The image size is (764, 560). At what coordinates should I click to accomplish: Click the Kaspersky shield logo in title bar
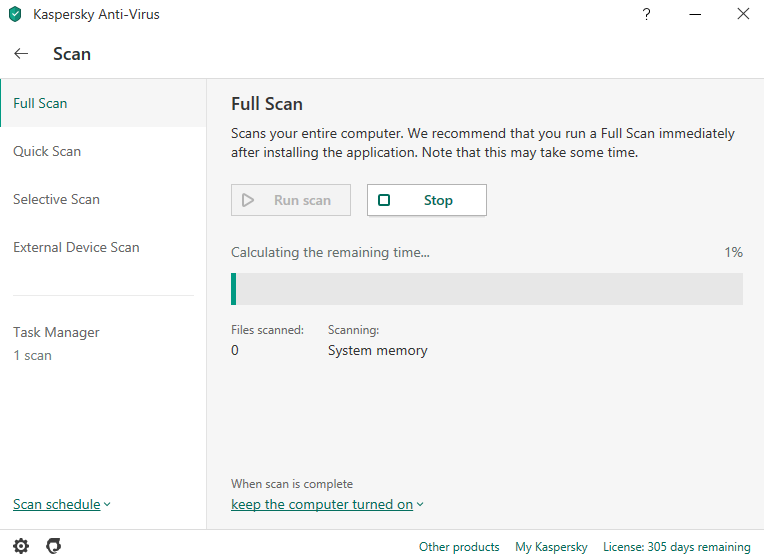coord(15,15)
